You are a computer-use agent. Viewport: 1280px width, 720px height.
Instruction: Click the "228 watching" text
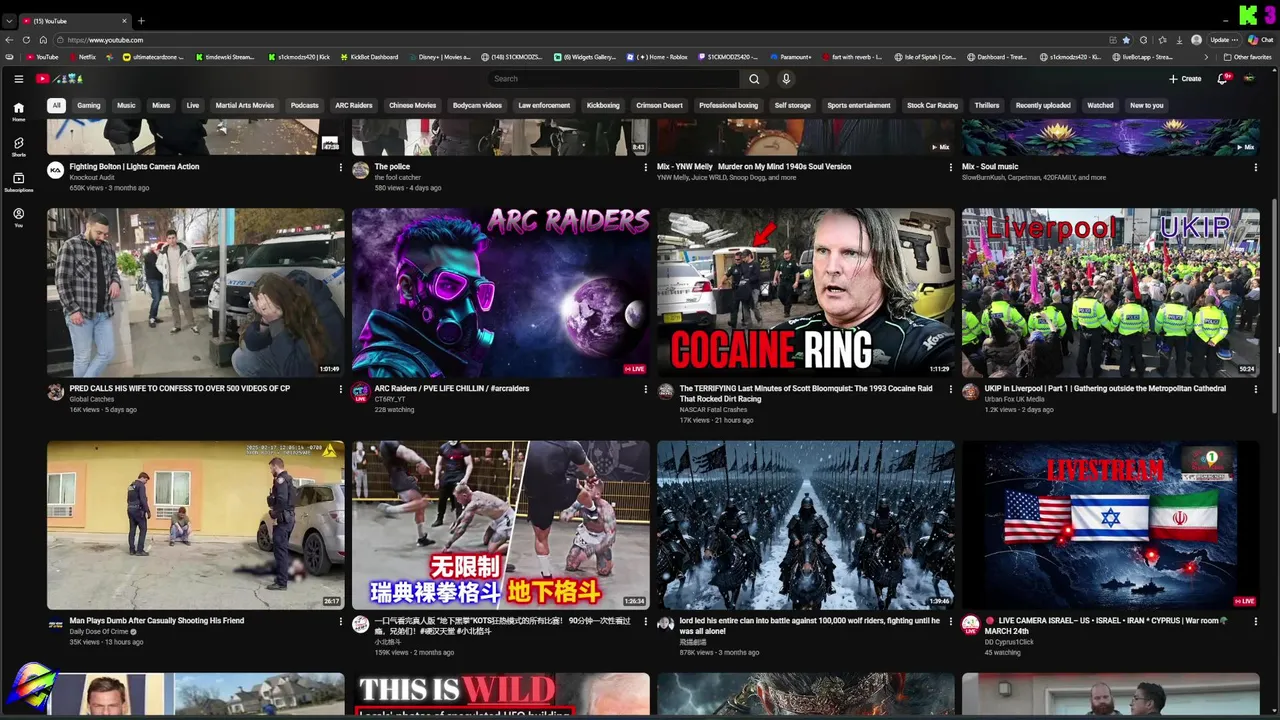(x=394, y=410)
